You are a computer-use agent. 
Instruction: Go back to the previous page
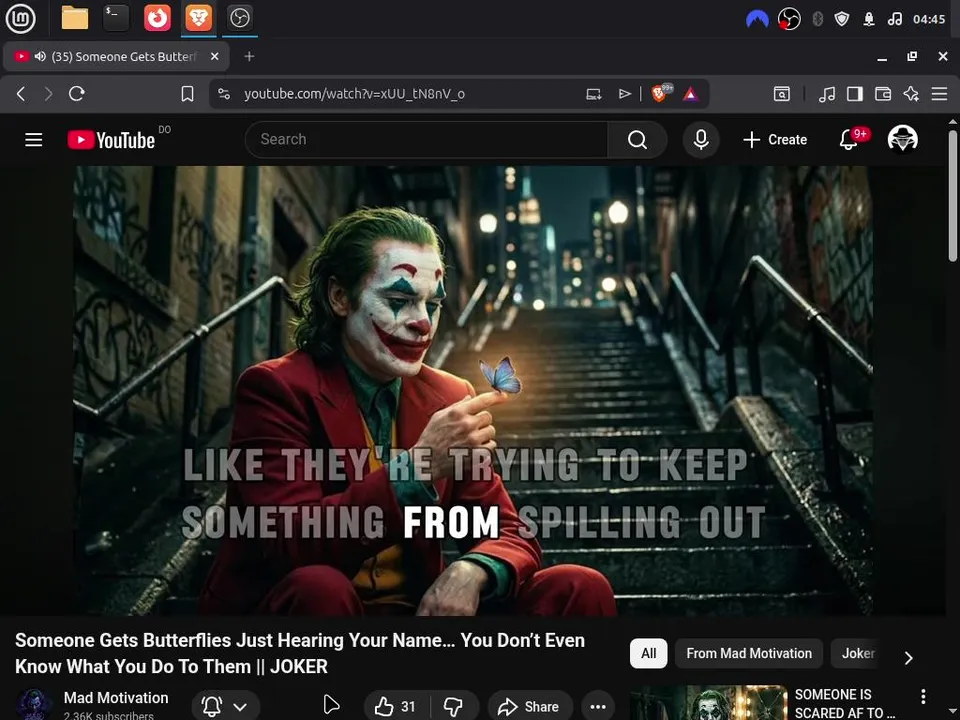[21, 94]
